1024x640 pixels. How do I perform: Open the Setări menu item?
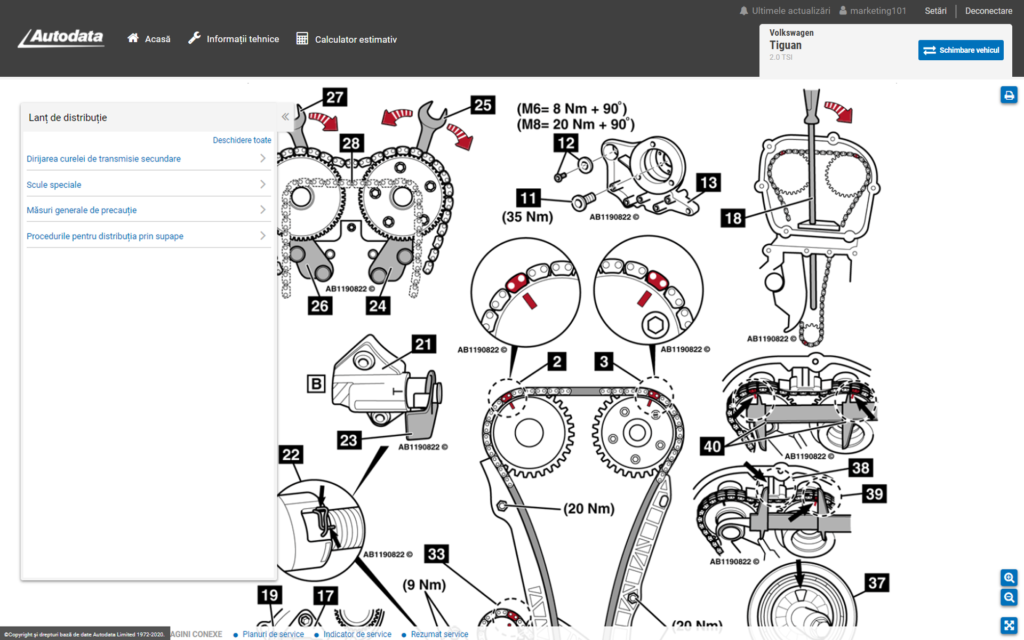pos(936,10)
